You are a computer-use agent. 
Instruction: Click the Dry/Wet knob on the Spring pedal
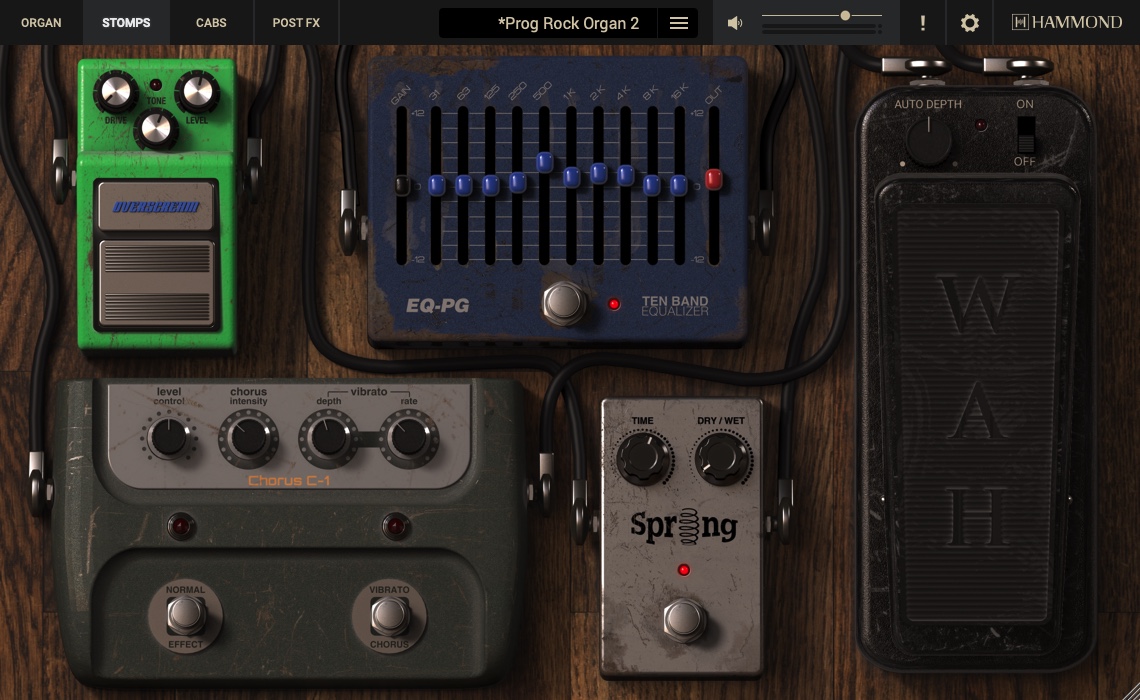[x=721, y=458]
